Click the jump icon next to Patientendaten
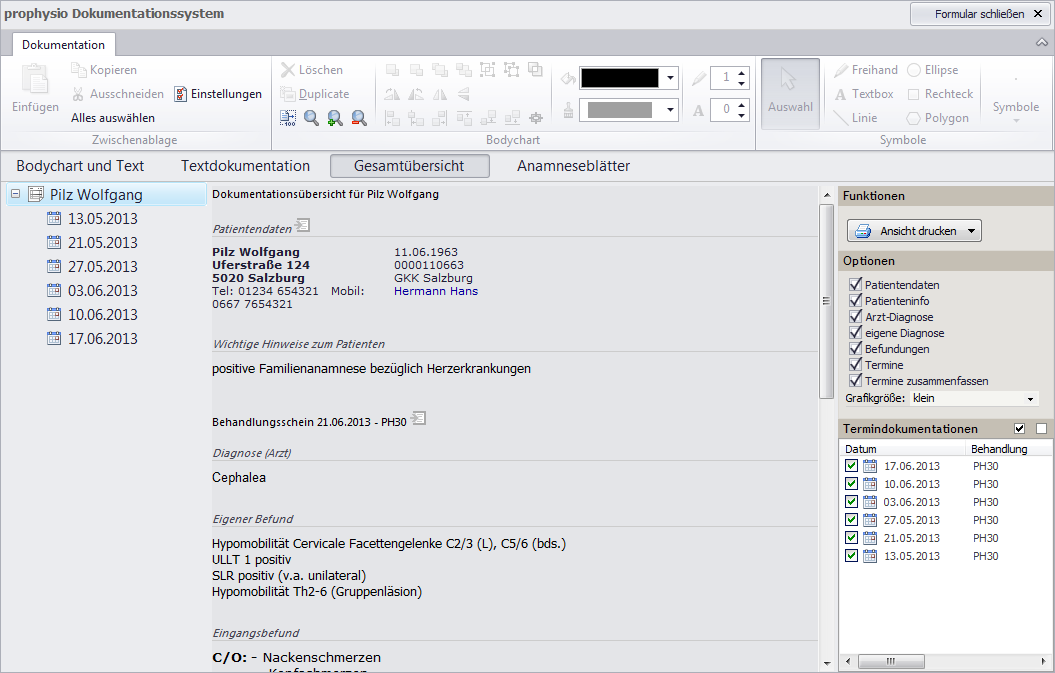This screenshot has width=1055, height=673. pos(303,225)
